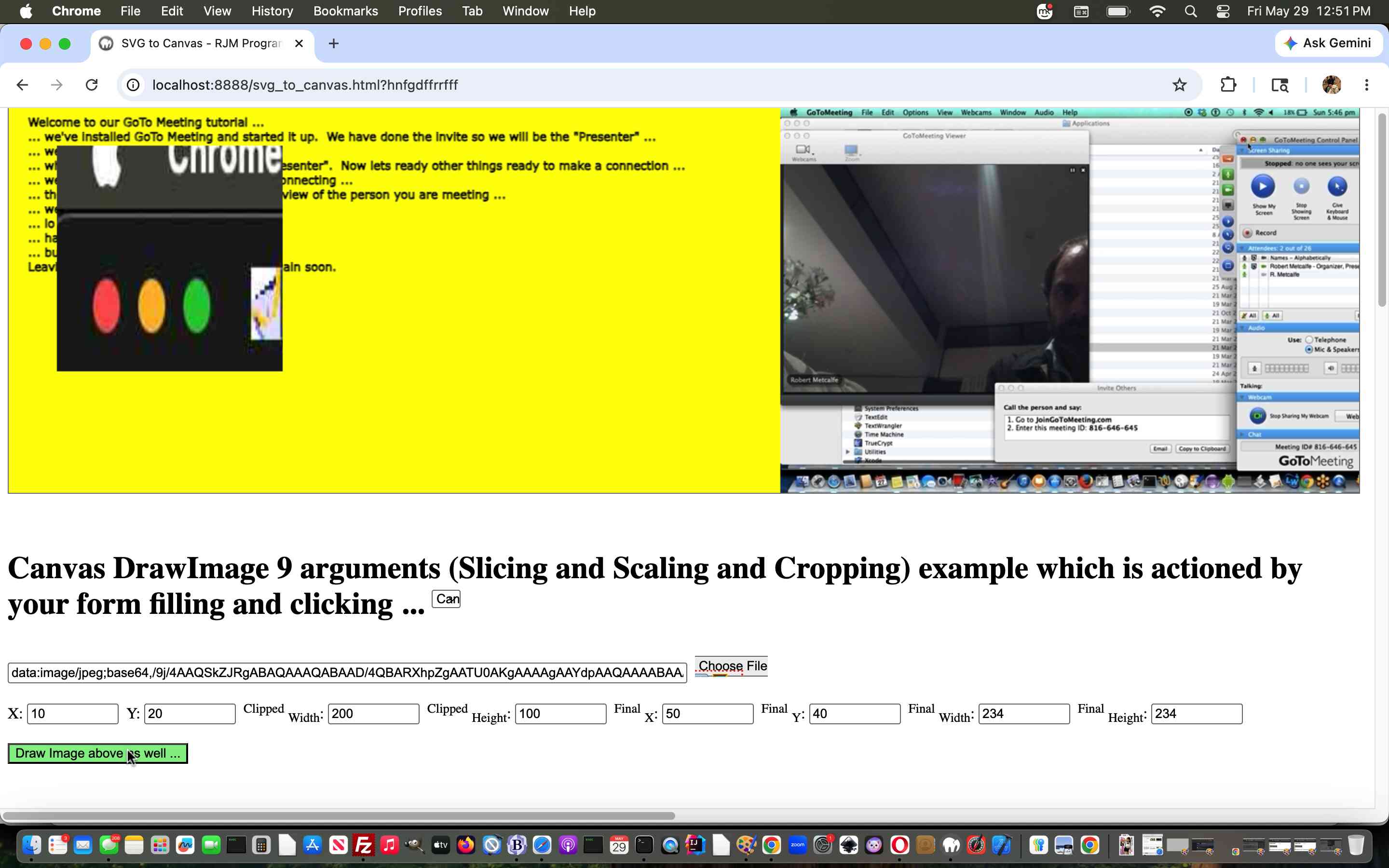Open a new browser tab
Screen dimensions: 1389x868
(333, 43)
